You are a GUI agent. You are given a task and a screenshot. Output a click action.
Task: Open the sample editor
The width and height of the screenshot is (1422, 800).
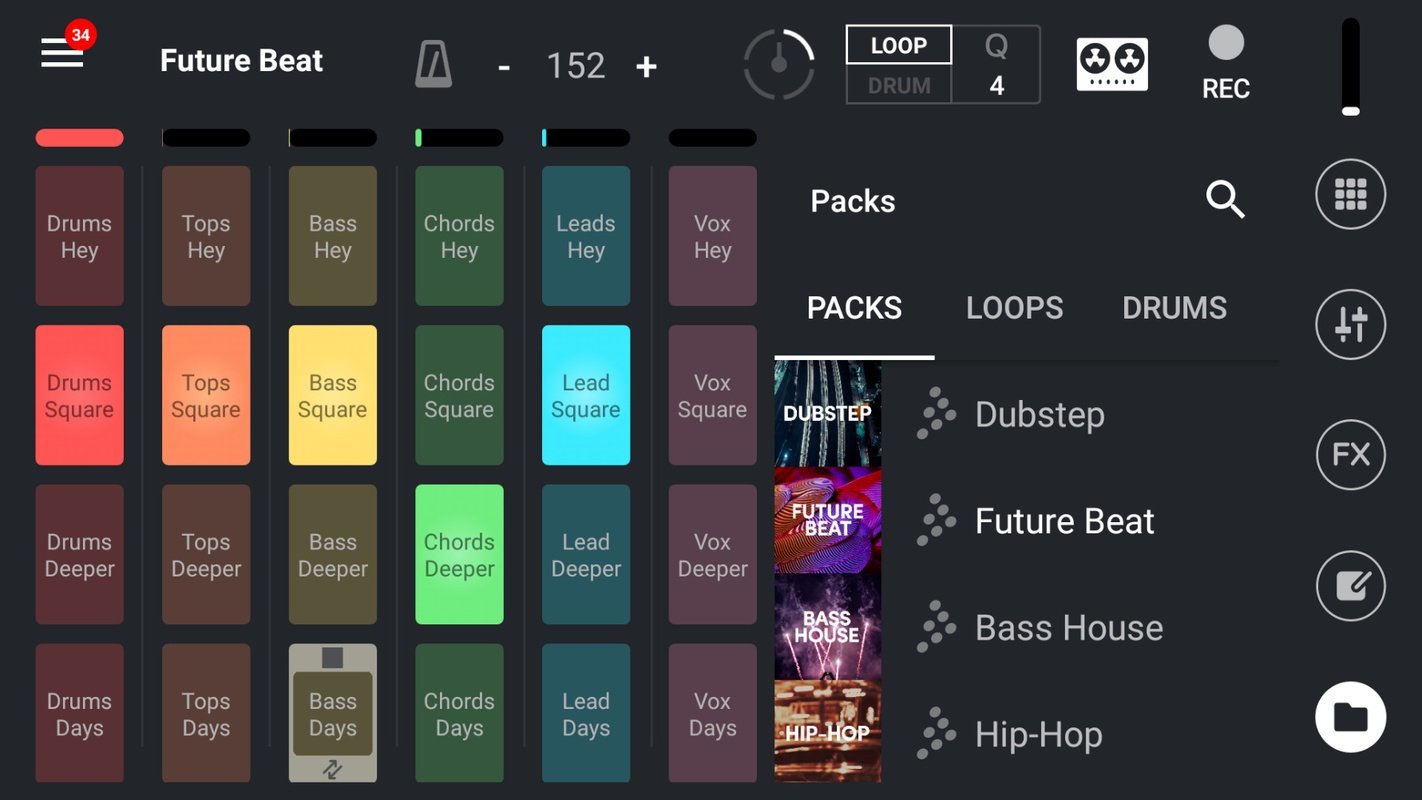[x=1350, y=586]
